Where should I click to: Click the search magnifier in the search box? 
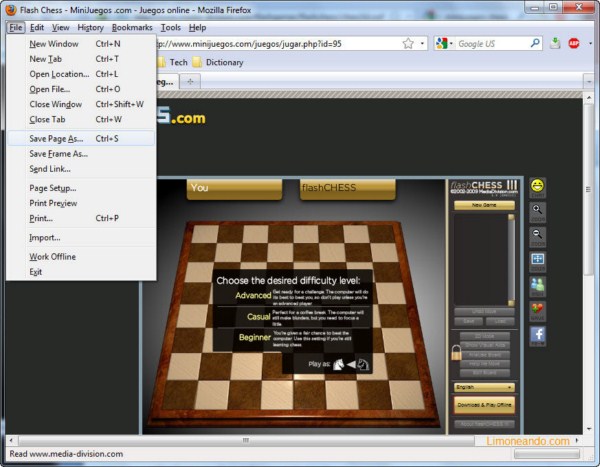point(535,43)
